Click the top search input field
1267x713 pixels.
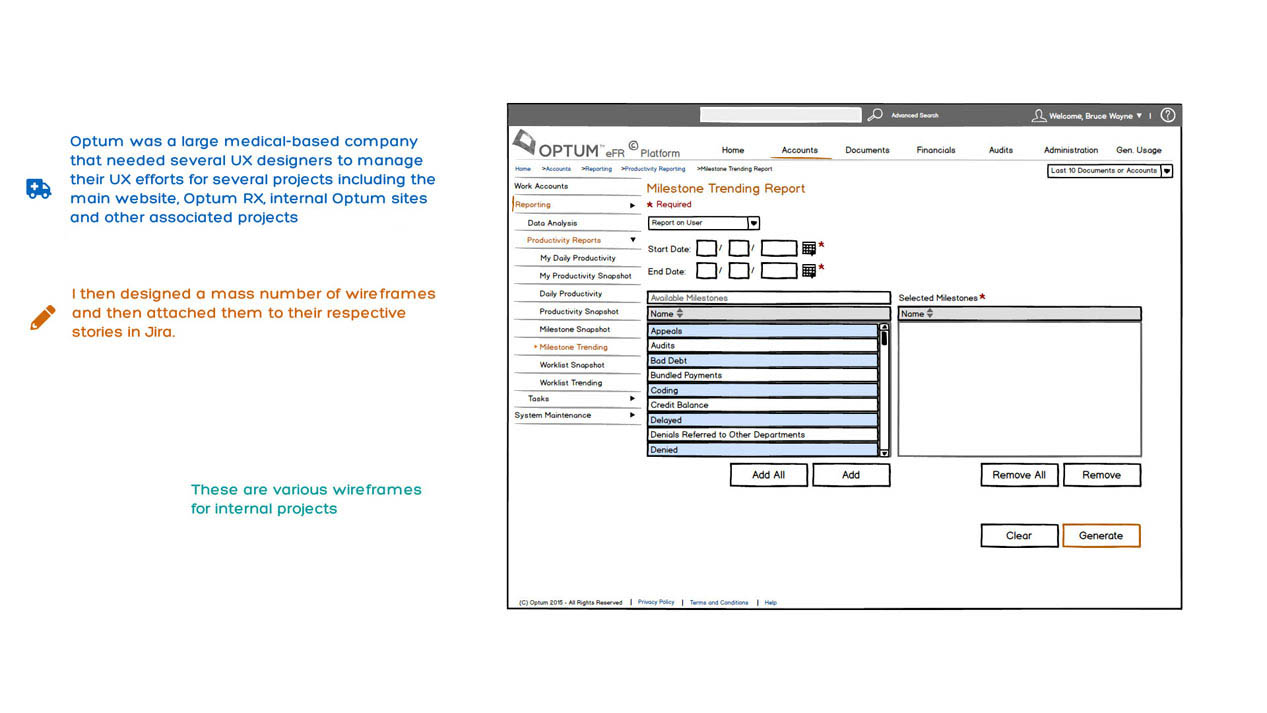pyautogui.click(x=780, y=115)
